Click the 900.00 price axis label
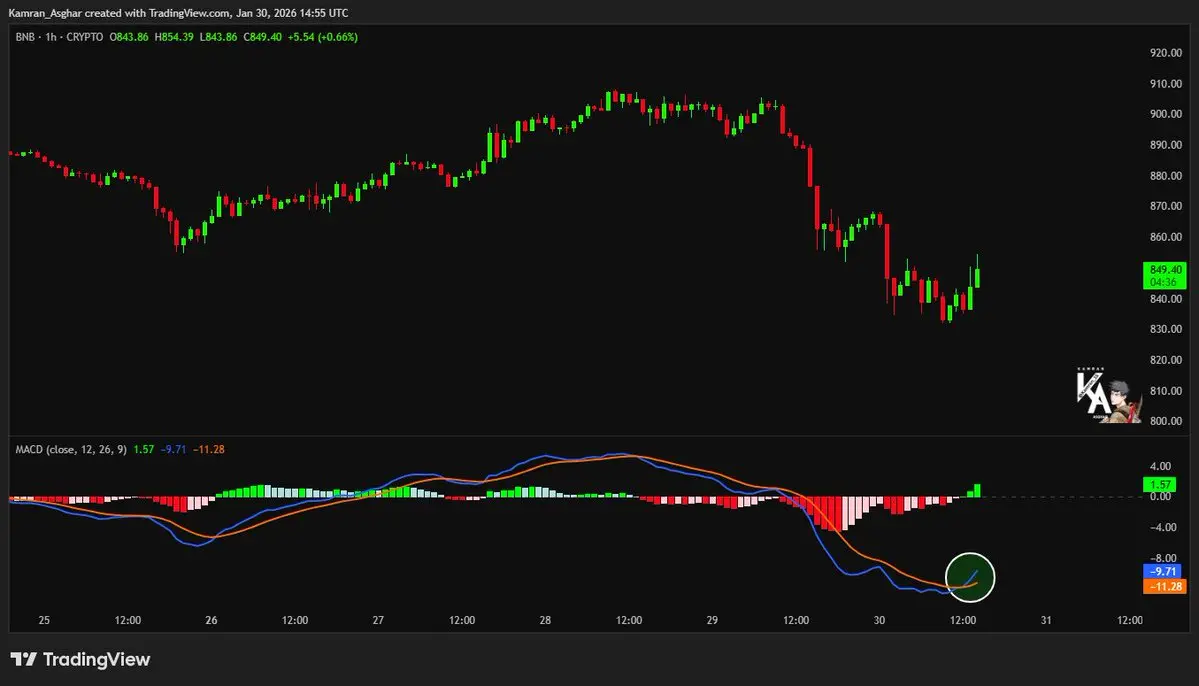 (x=1166, y=114)
